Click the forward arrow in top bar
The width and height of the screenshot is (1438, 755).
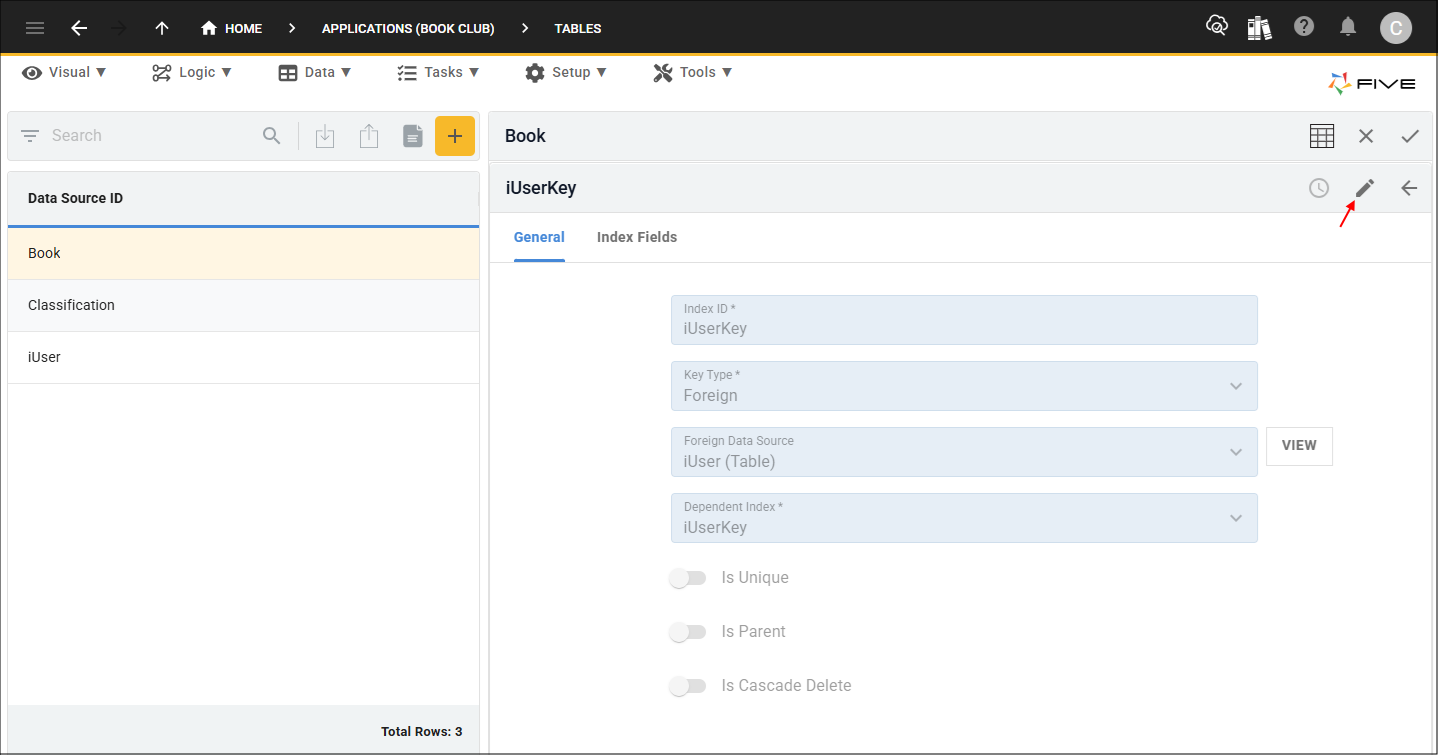point(119,28)
